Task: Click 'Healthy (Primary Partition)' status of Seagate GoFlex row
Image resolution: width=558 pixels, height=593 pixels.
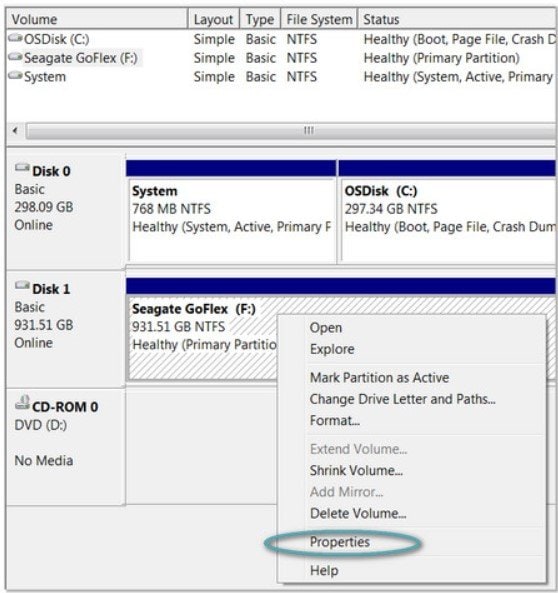Action: coord(441,58)
